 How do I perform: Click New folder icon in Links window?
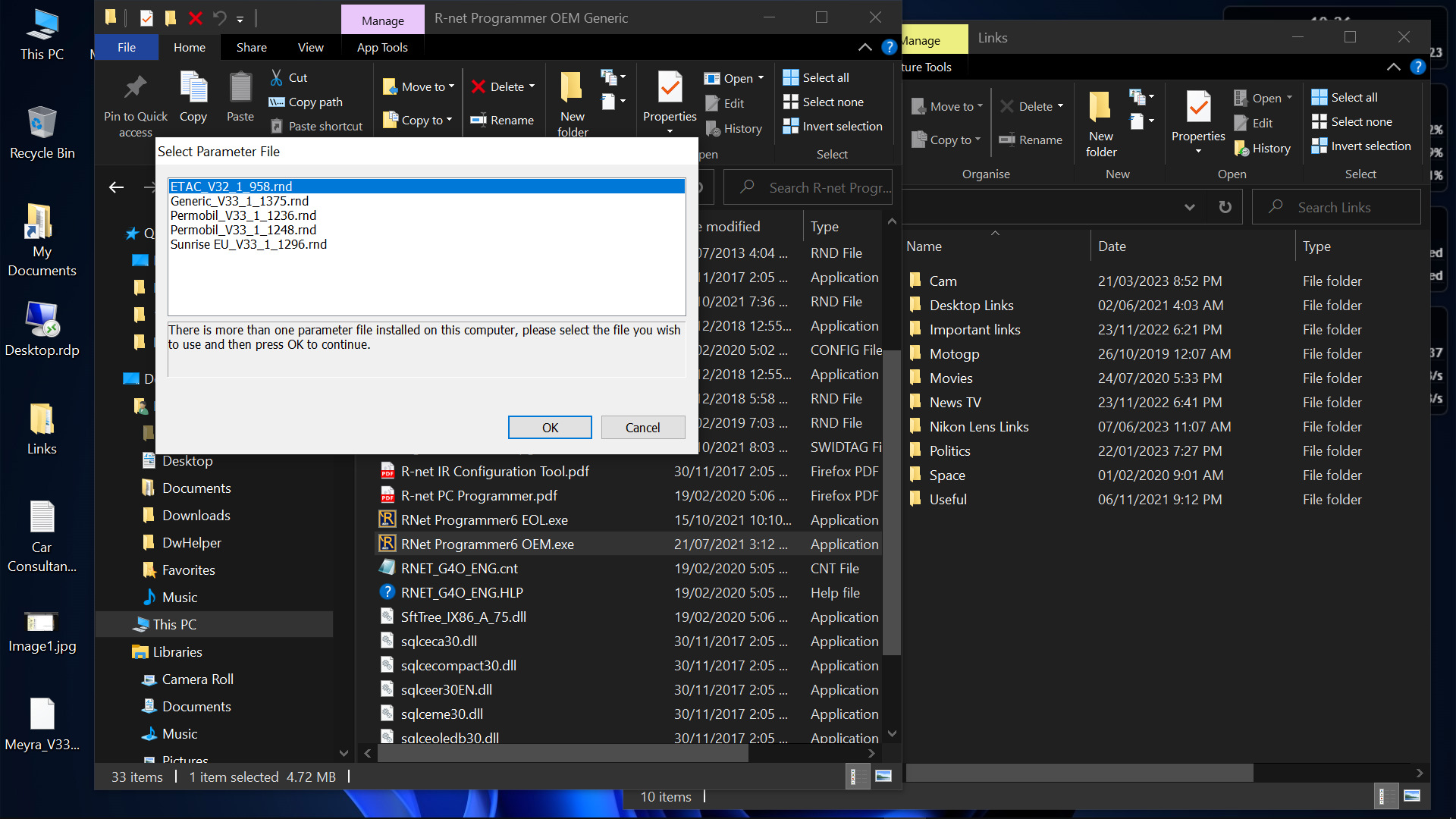click(1100, 108)
